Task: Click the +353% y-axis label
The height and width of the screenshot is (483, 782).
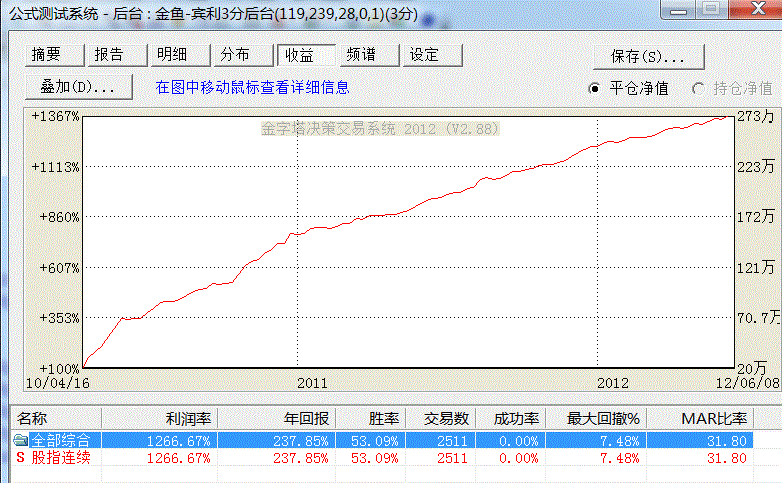Action: click(59, 318)
